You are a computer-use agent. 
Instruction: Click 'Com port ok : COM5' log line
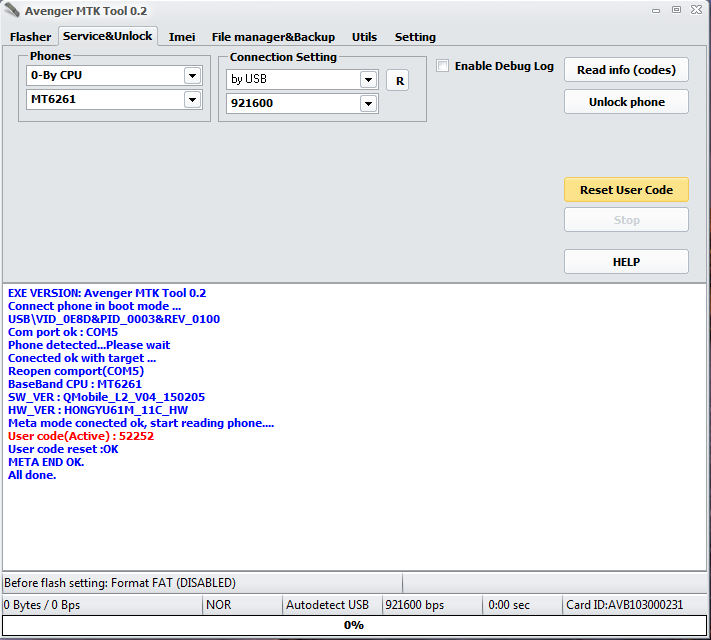63,332
